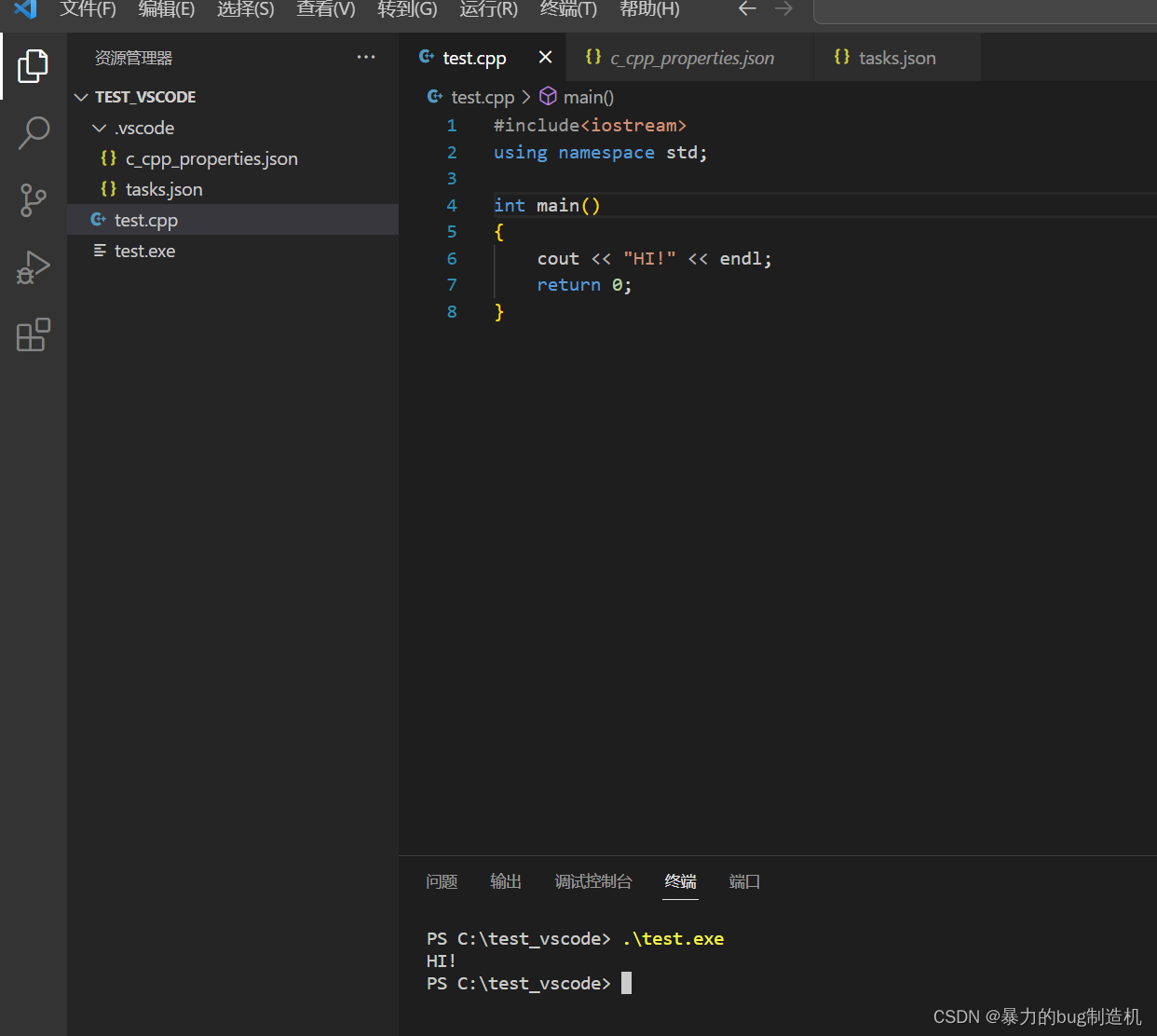The height and width of the screenshot is (1036, 1157).
Task: Click the C++ icon on test.cpp tab
Action: (427, 57)
